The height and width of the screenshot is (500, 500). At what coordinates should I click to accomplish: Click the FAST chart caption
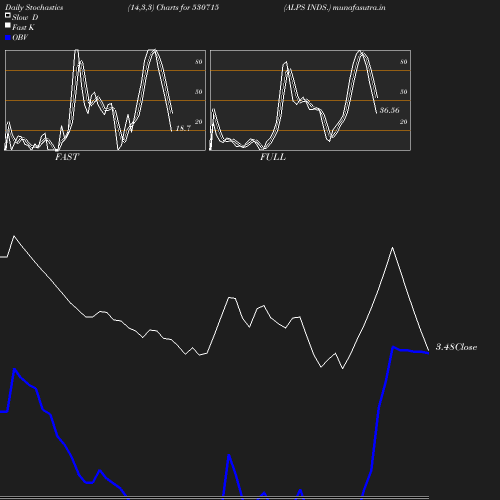(x=67, y=157)
